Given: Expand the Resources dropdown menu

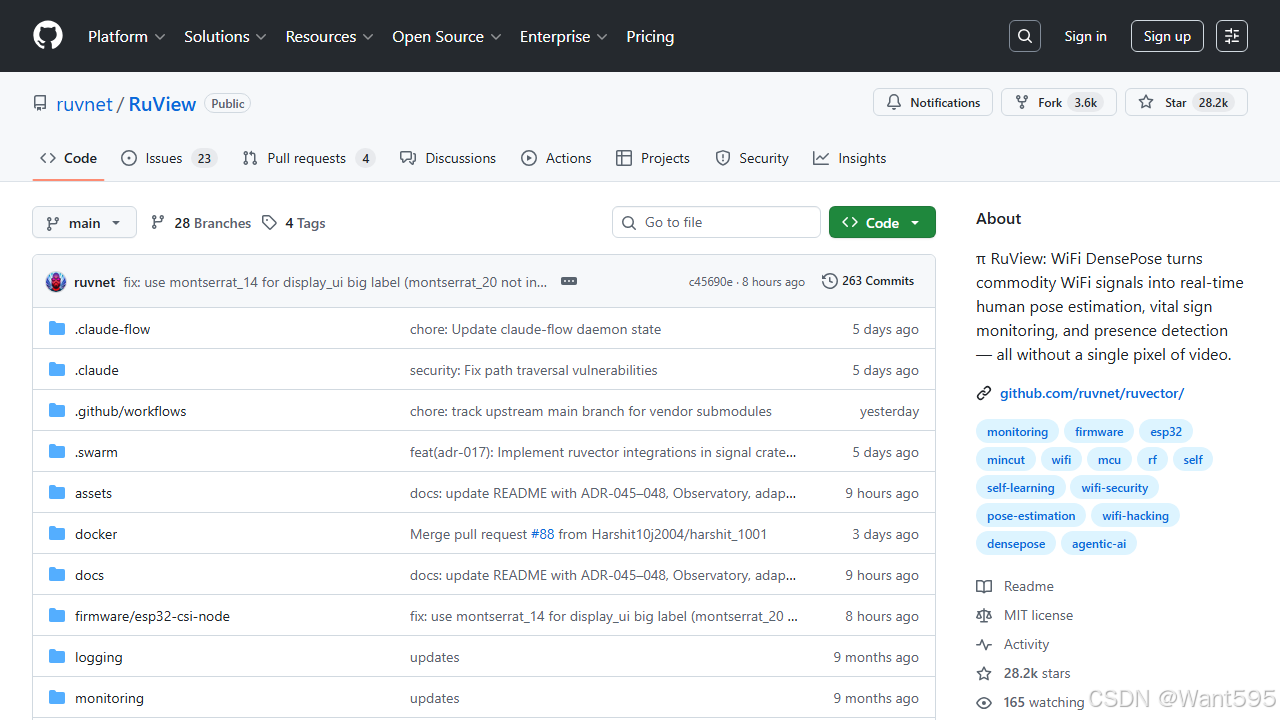Looking at the screenshot, I should (x=329, y=36).
